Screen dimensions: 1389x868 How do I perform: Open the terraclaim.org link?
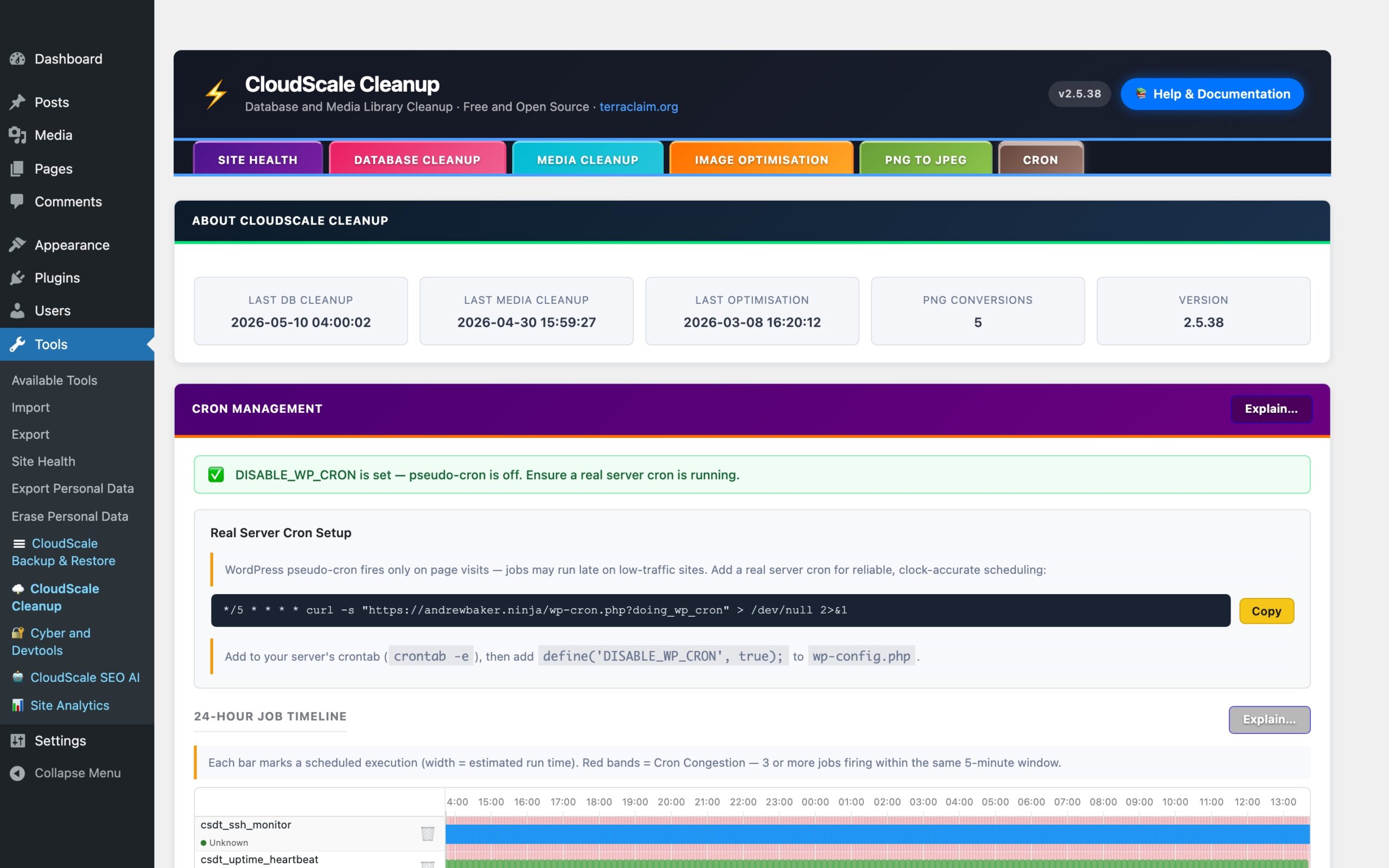coord(639,107)
